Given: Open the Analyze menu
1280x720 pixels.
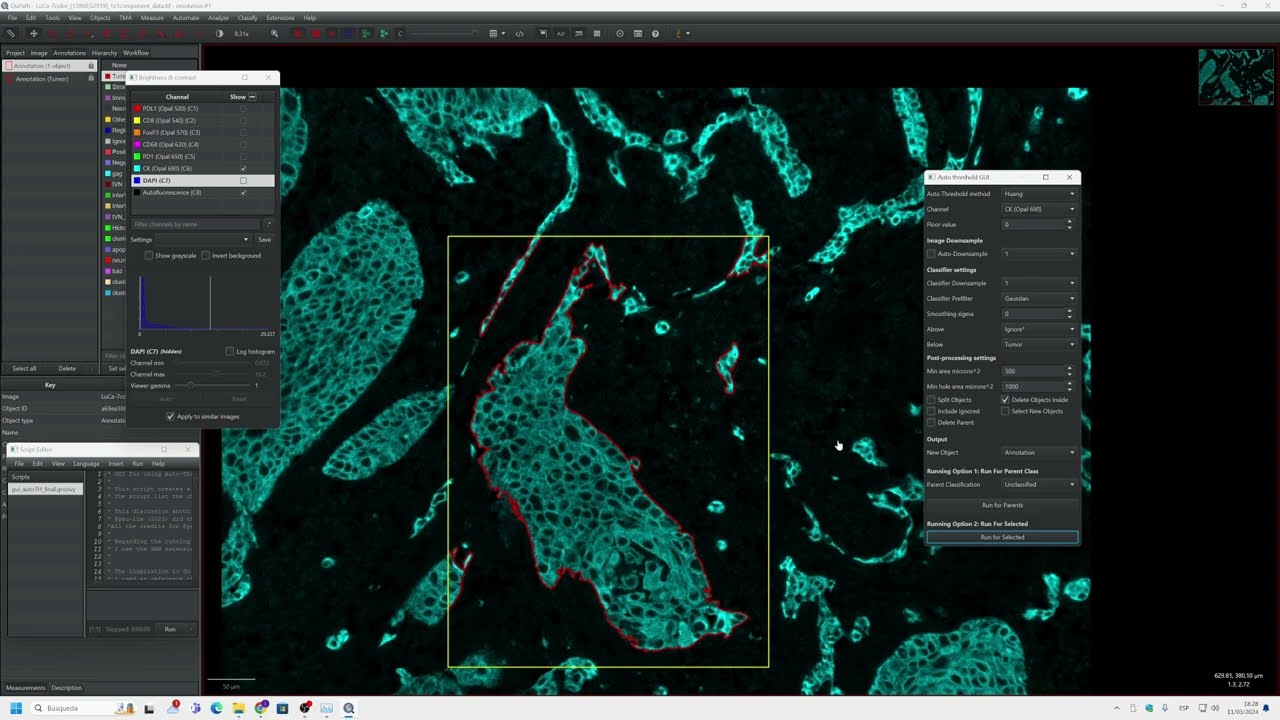Looking at the screenshot, I should point(218,18).
